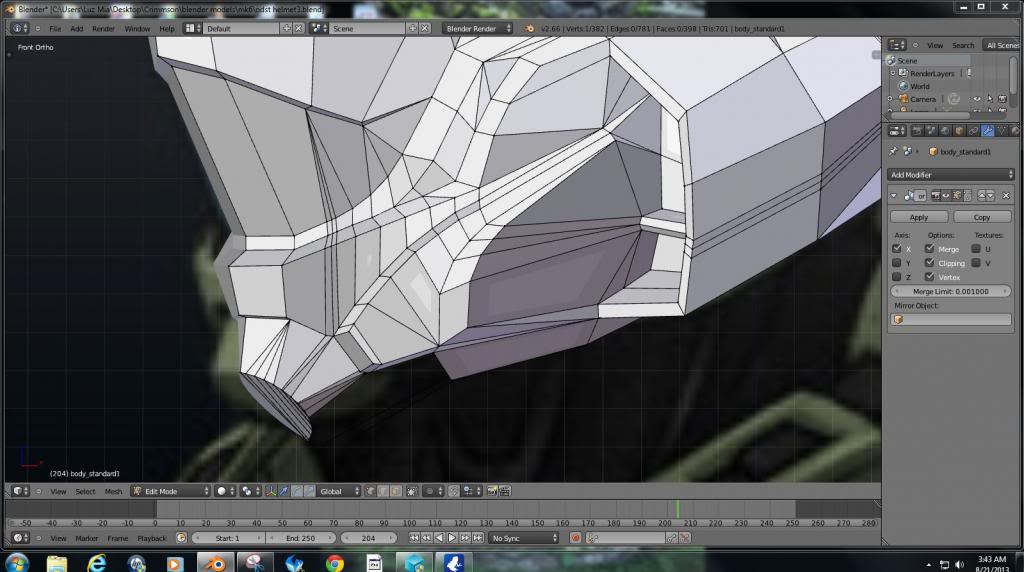Enable the U textures checkbox
This screenshot has width=1024, height=572.
click(976, 249)
